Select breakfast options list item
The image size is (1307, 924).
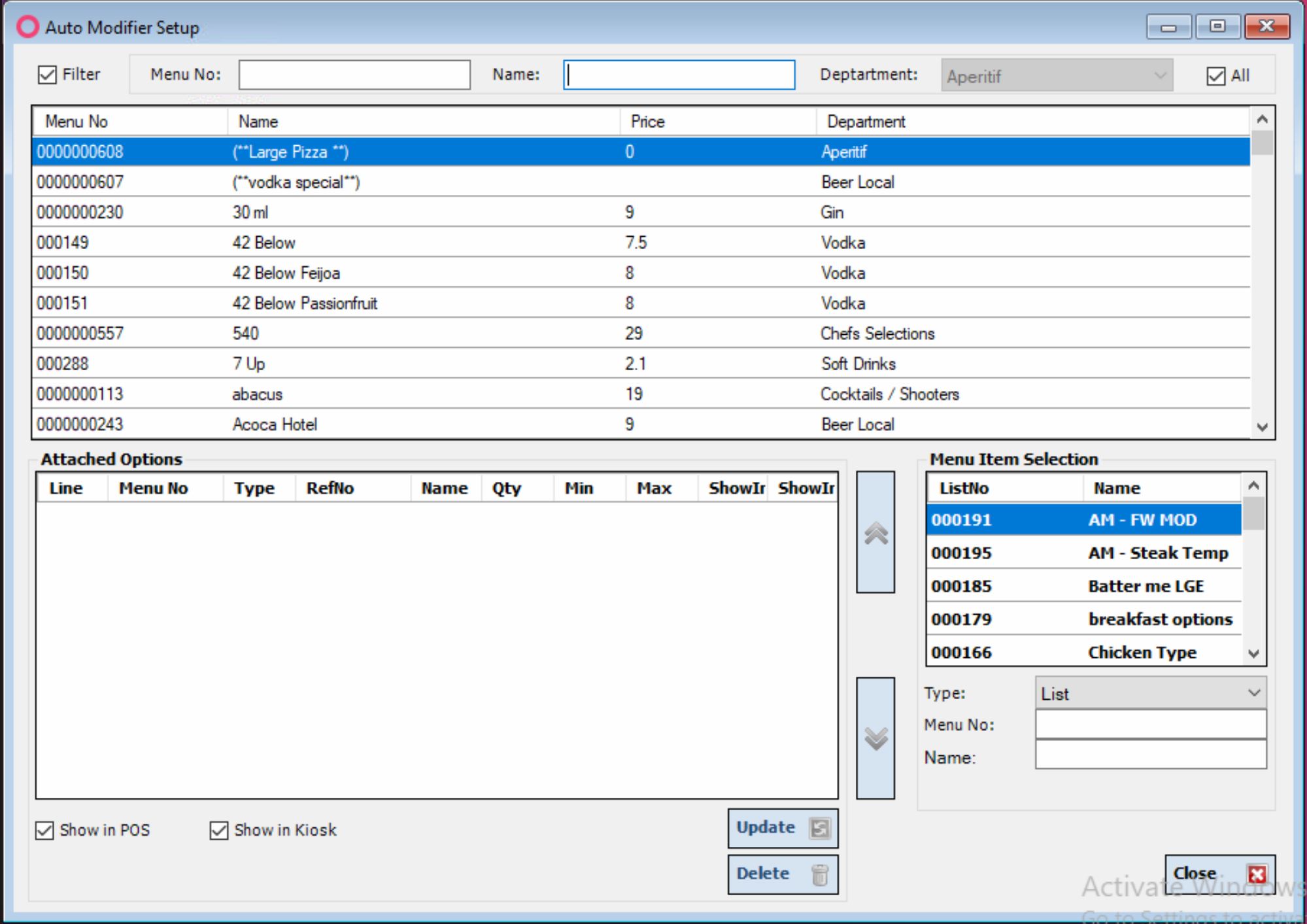pos(1084,619)
